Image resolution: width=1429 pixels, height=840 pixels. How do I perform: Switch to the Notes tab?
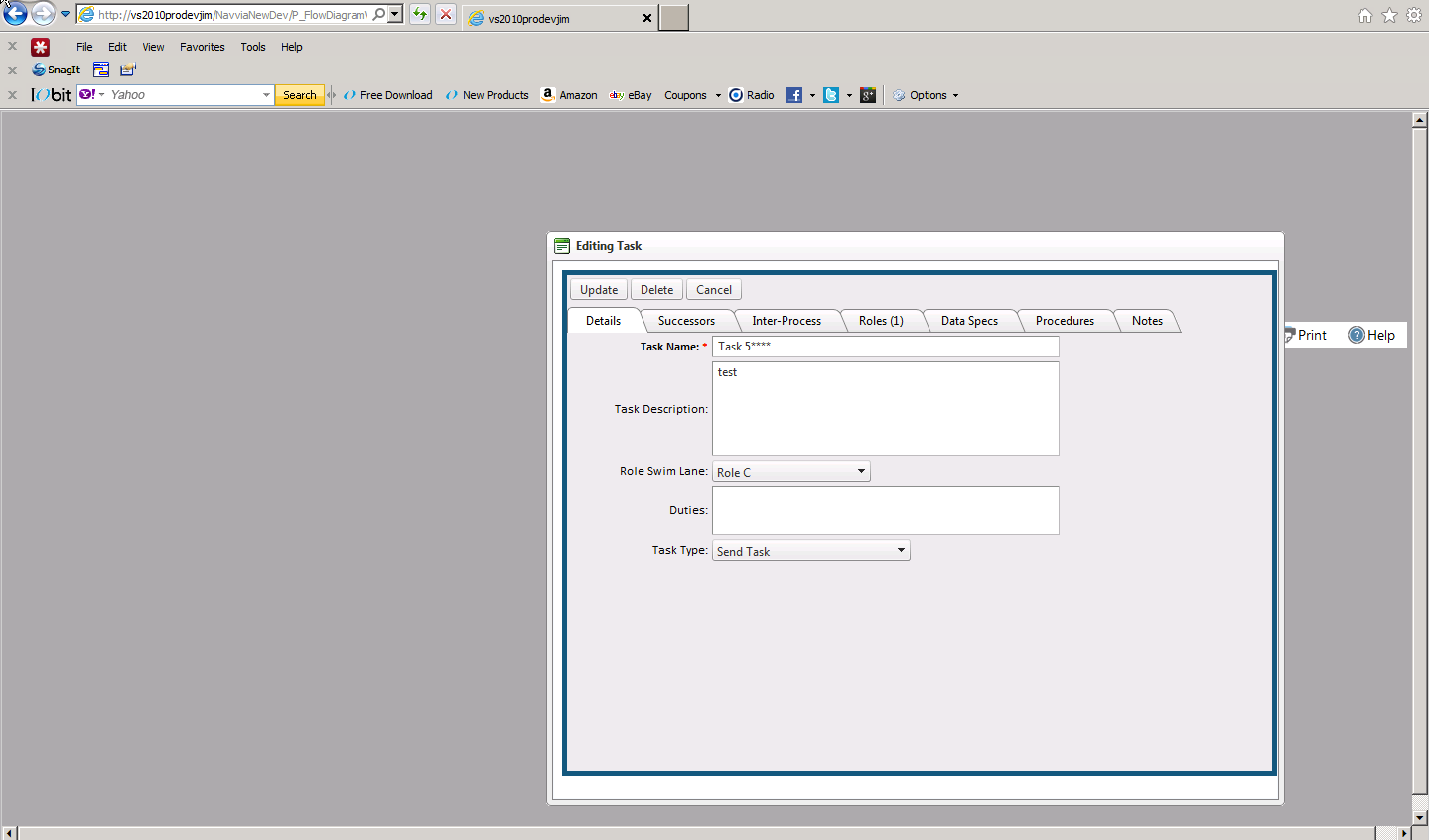(x=1147, y=321)
